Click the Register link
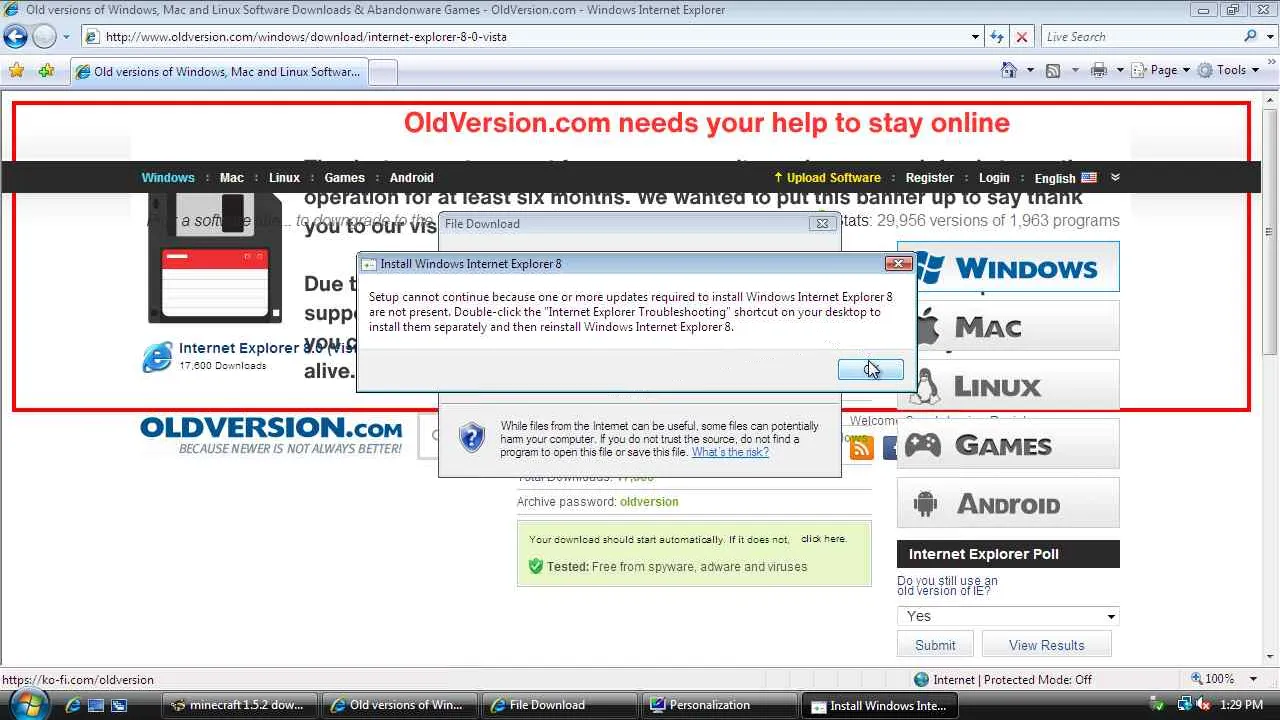 point(930,178)
